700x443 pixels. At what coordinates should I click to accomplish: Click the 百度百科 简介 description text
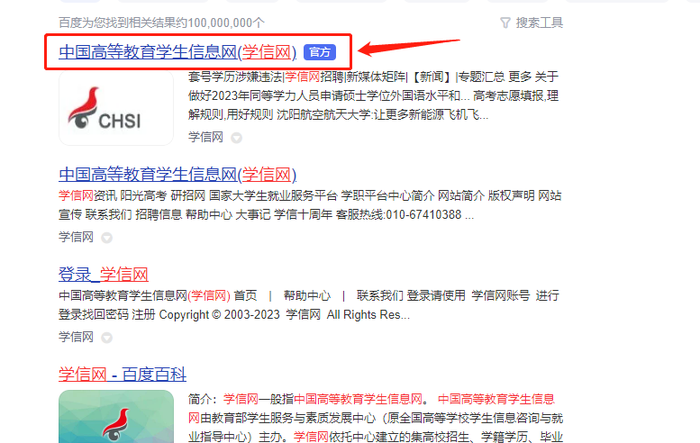(375, 418)
